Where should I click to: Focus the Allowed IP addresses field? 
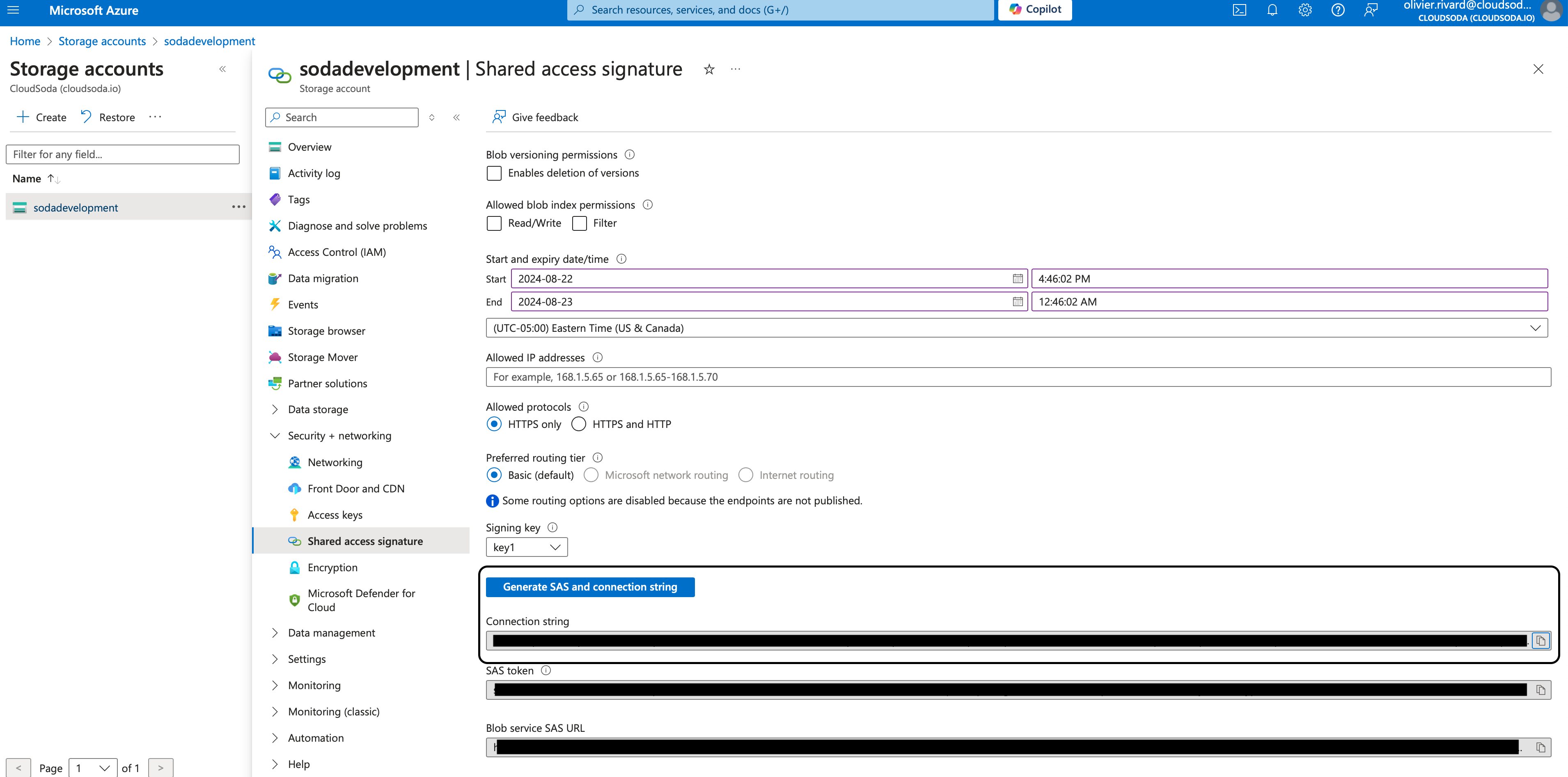(1018, 377)
